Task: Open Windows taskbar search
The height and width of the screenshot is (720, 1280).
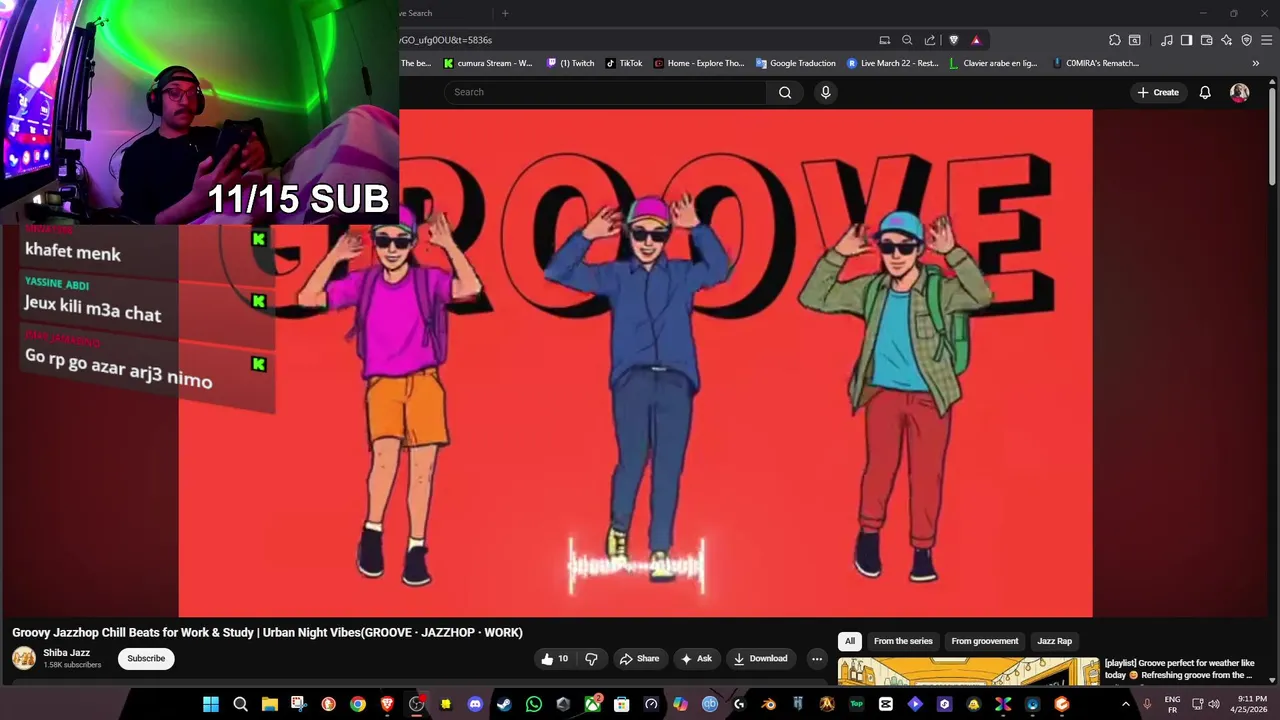Action: [x=240, y=704]
